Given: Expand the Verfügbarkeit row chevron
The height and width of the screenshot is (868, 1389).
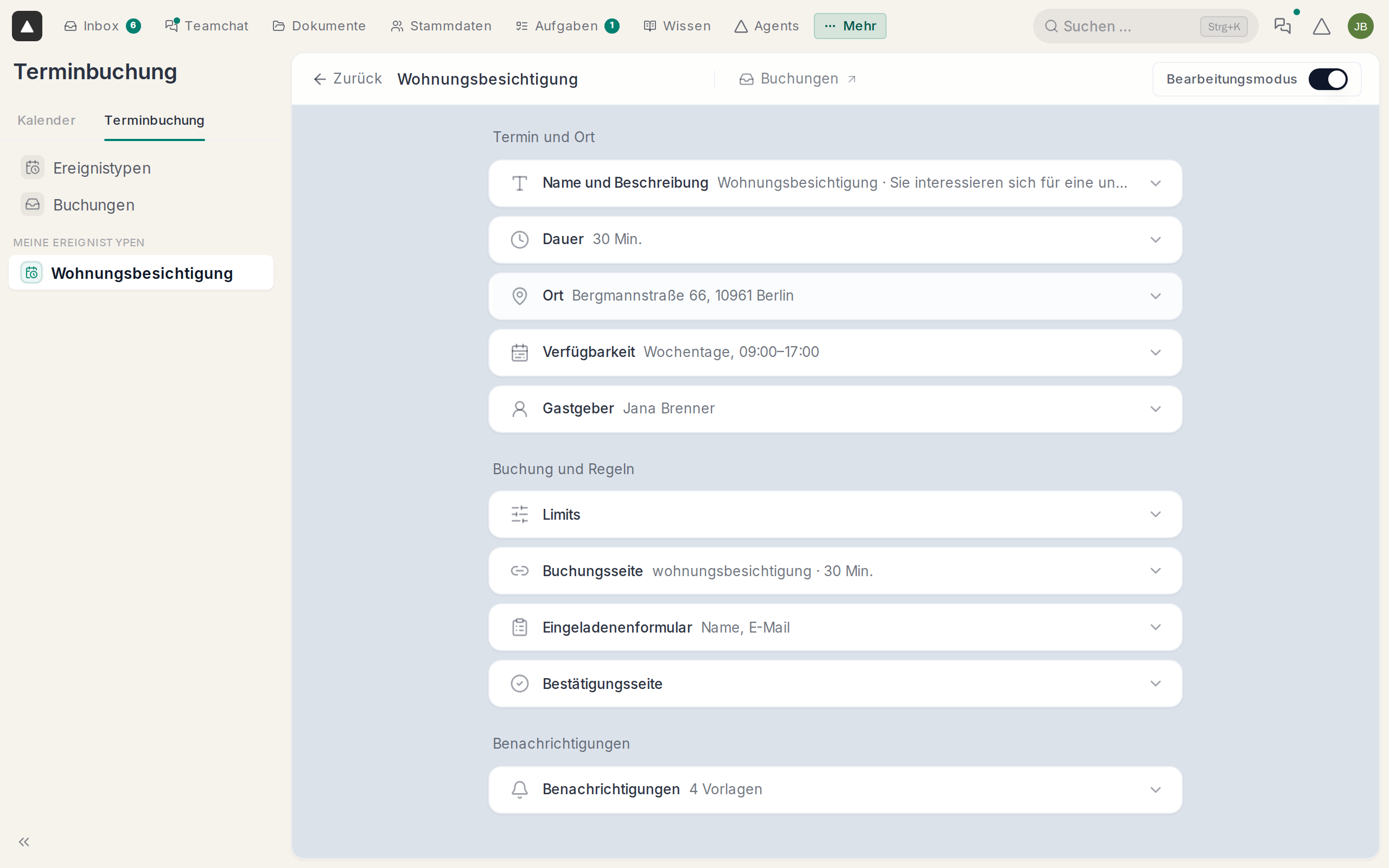Looking at the screenshot, I should click(1155, 353).
